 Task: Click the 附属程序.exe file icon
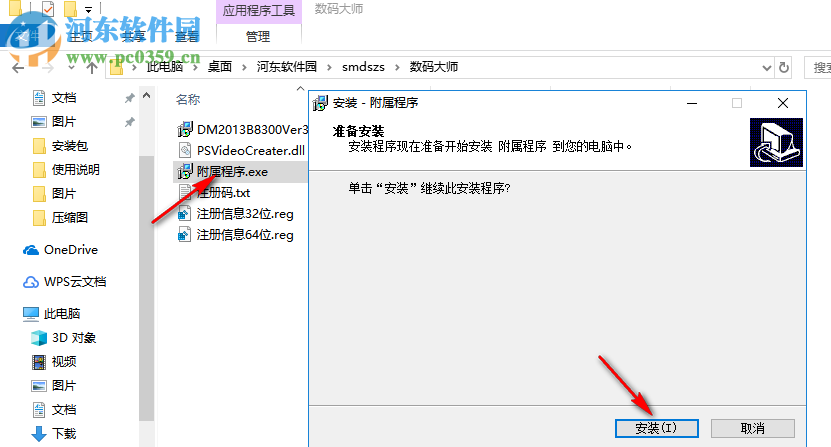tap(184, 171)
